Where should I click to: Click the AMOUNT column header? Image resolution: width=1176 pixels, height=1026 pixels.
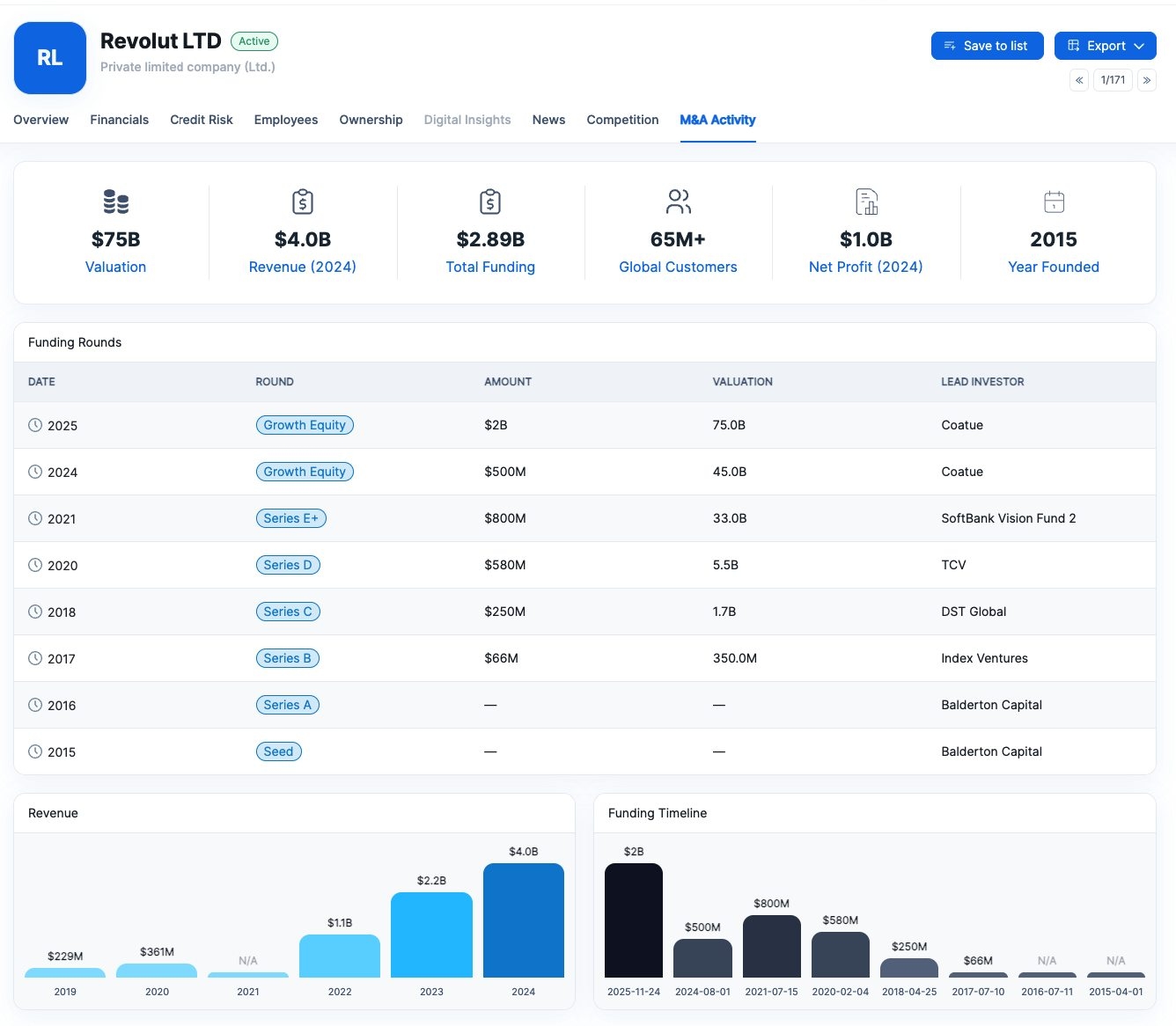tap(508, 382)
